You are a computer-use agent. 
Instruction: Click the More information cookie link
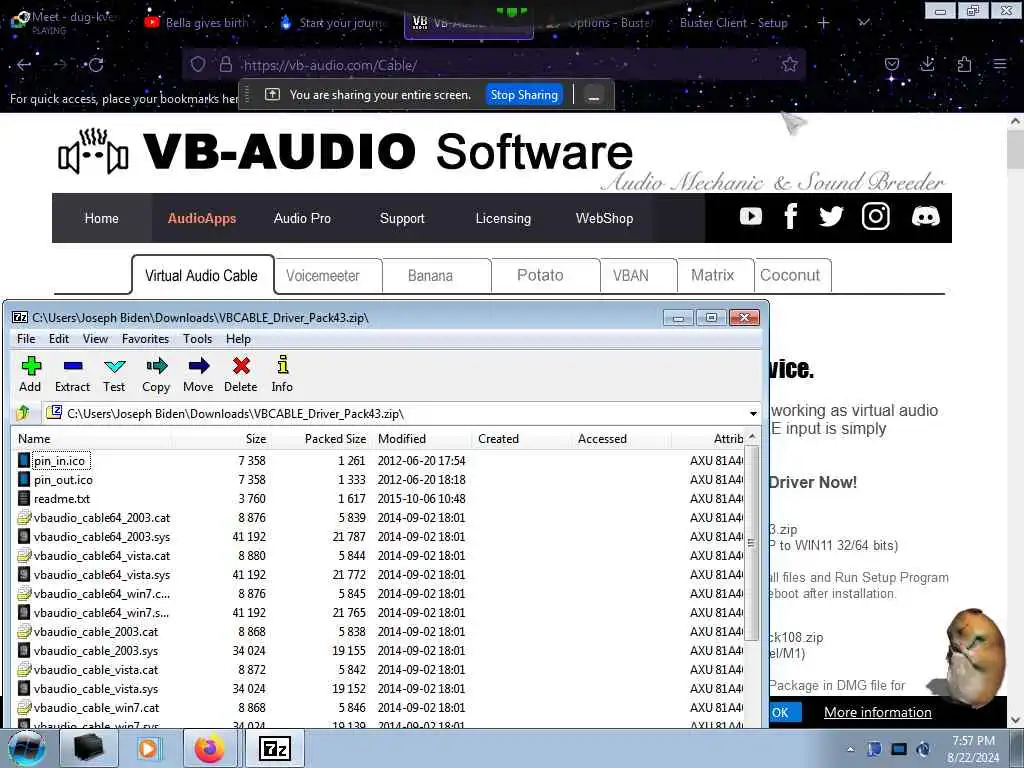pyautogui.click(x=878, y=712)
